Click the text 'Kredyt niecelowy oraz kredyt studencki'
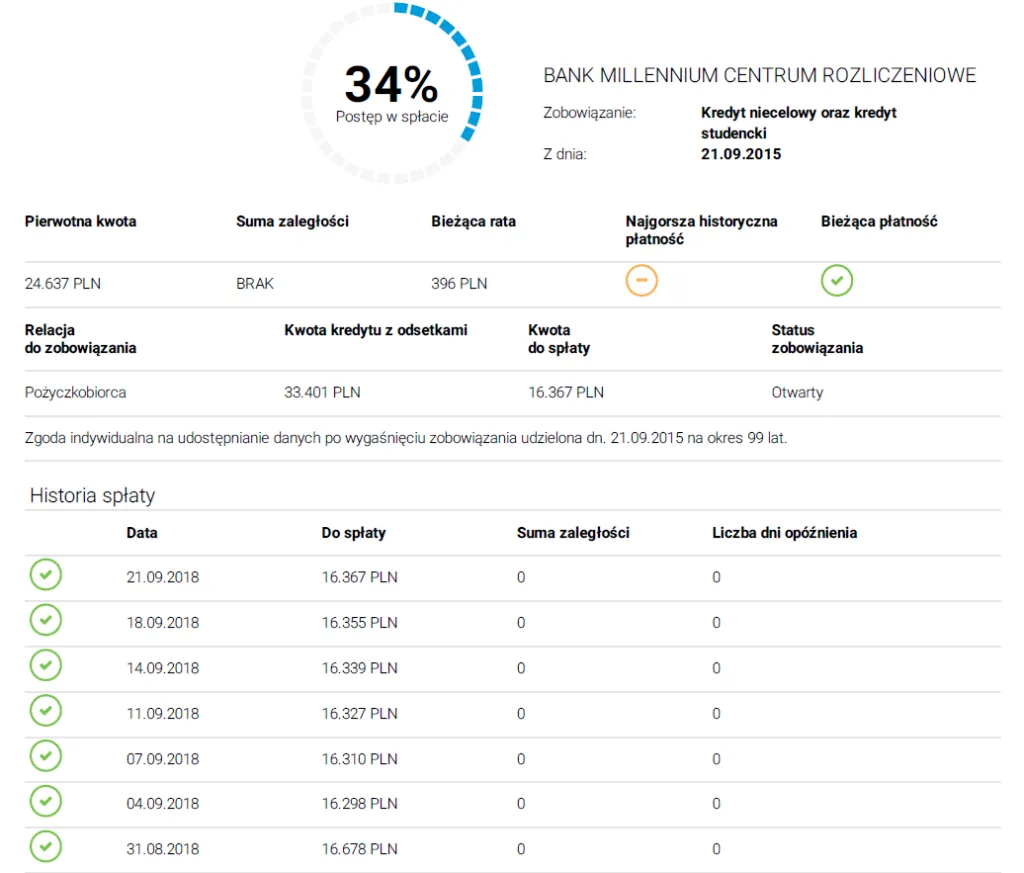 pos(798,123)
